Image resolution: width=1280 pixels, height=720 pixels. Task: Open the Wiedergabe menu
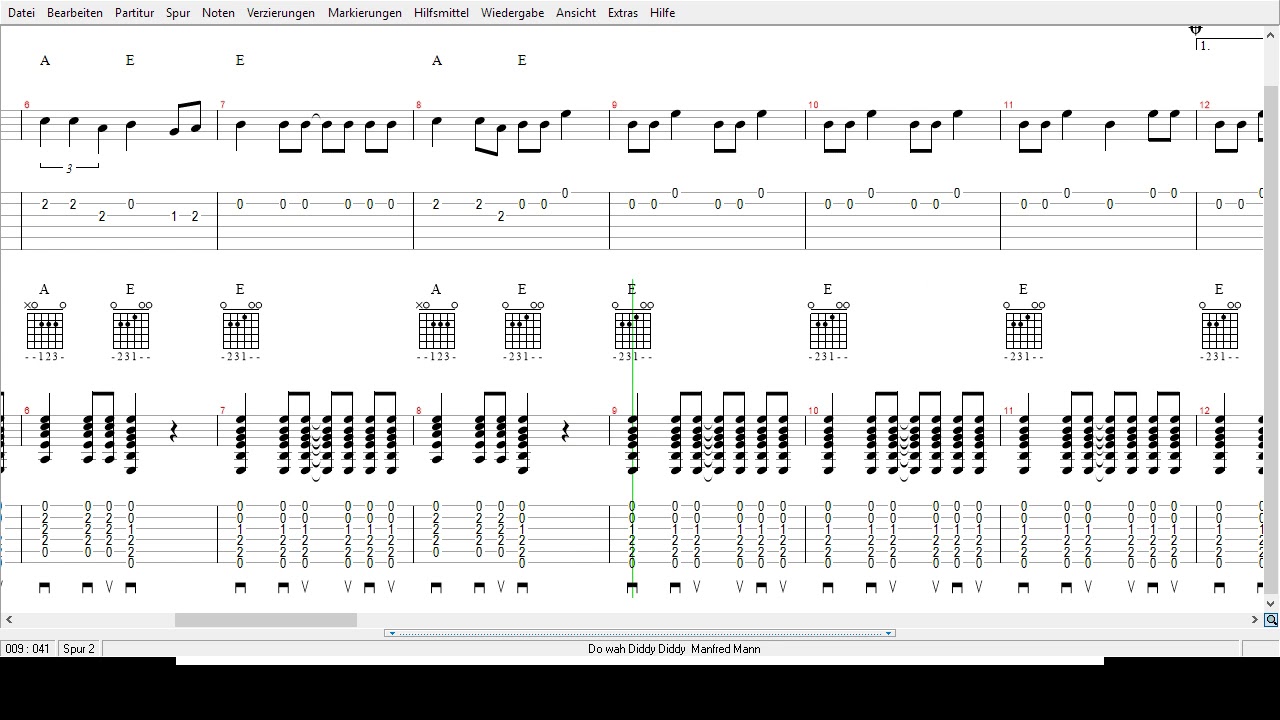click(x=512, y=13)
